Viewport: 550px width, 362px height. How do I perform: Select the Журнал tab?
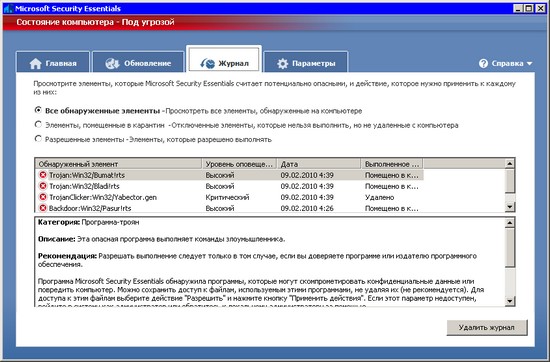pos(224,59)
